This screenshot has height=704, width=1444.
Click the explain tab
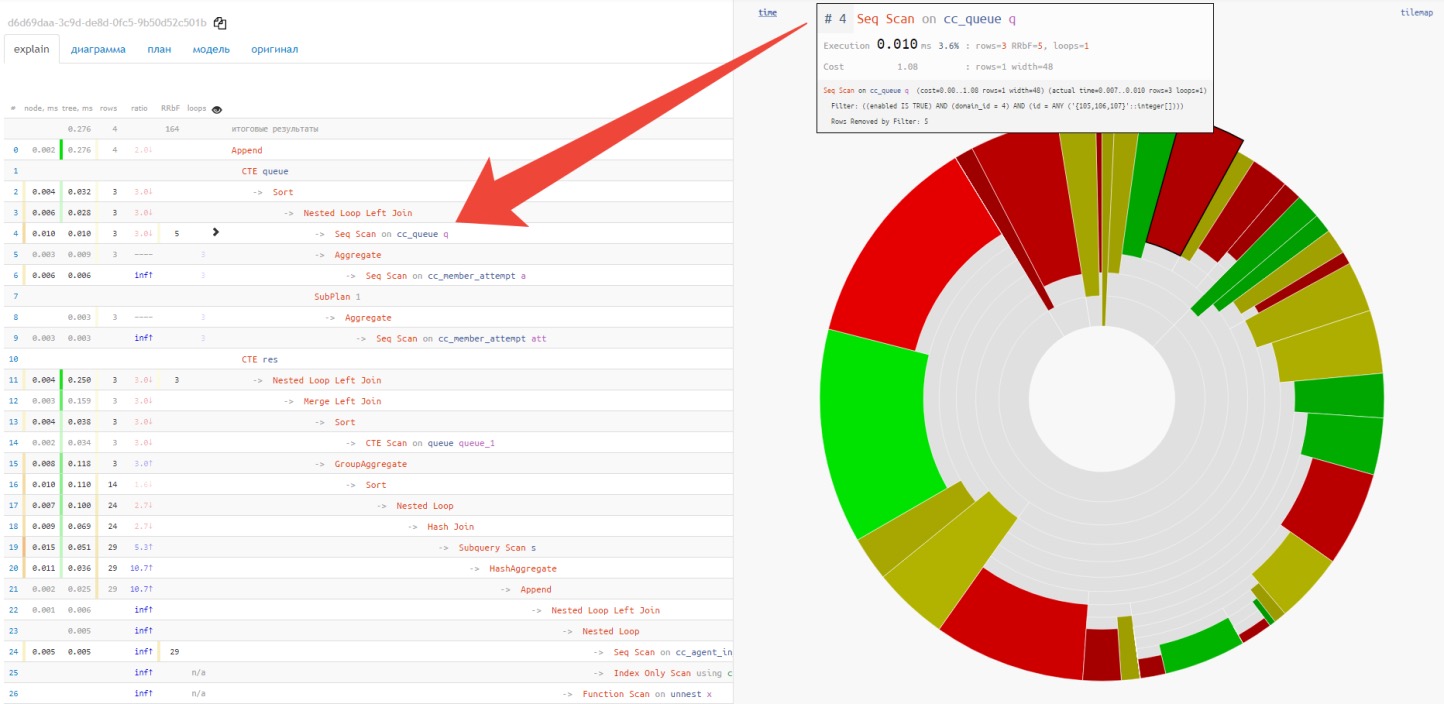(x=32, y=49)
